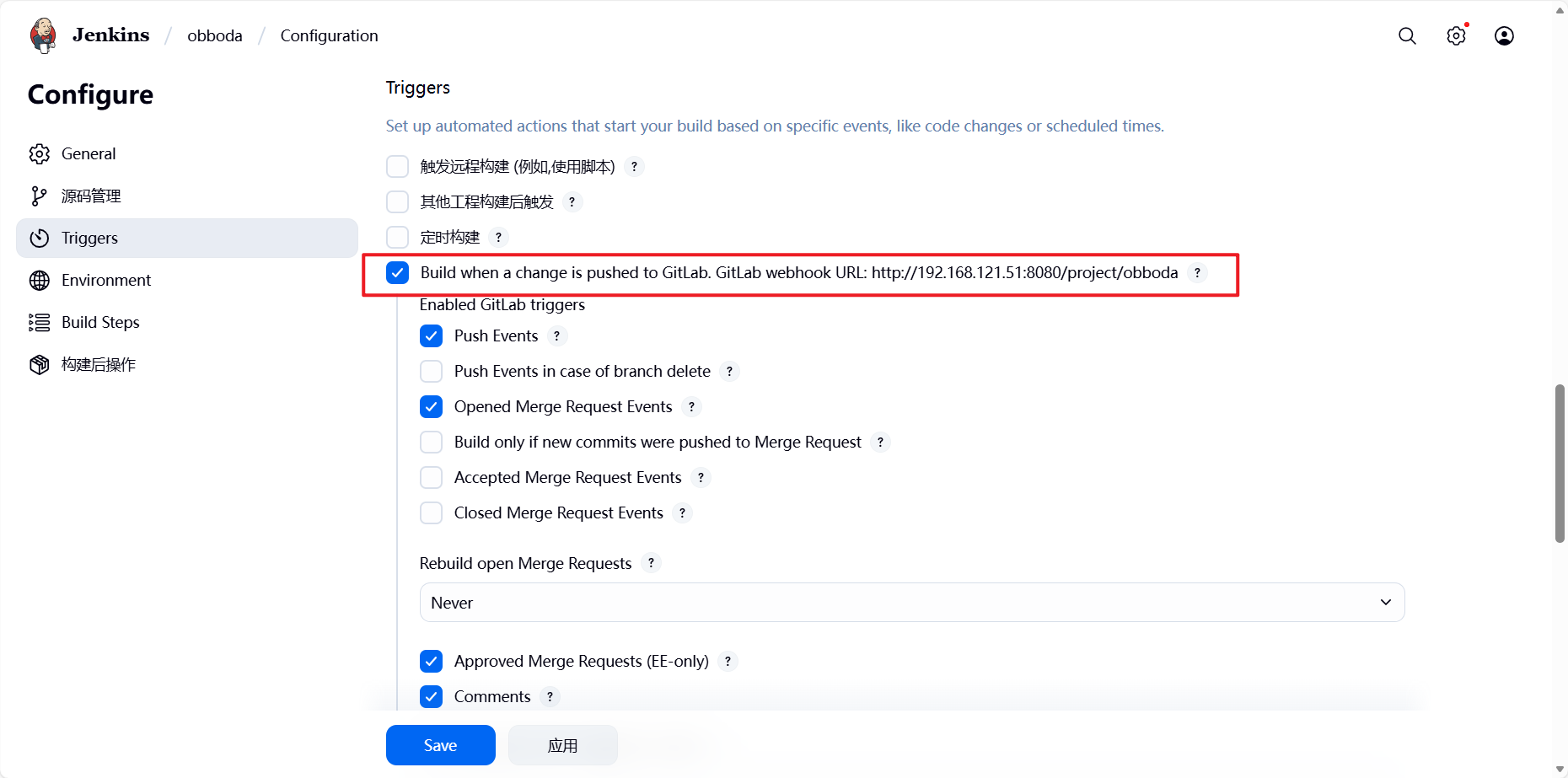
Task: Click the Triggers clock icon
Action: [x=40, y=239]
